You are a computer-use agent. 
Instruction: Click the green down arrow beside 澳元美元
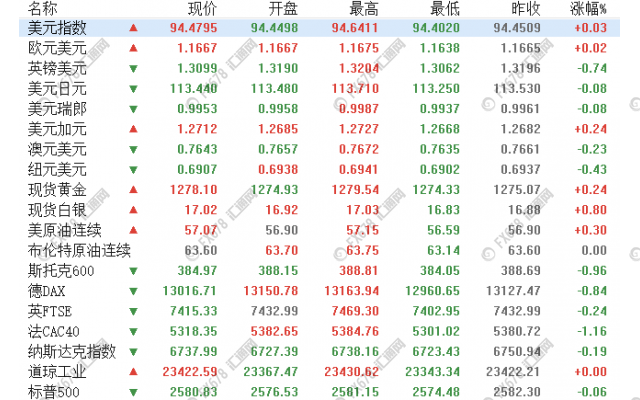tap(133, 150)
